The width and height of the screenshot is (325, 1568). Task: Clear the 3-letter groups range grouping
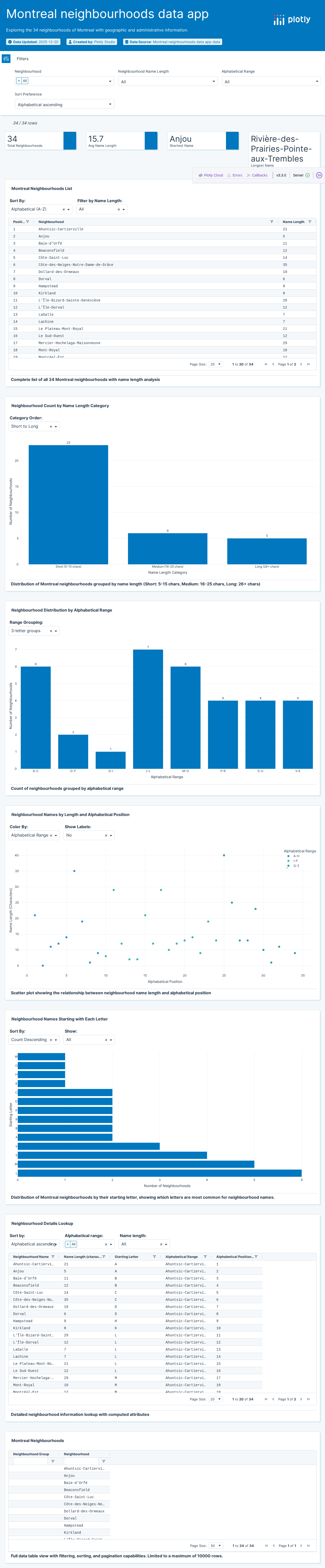[x=51, y=631]
